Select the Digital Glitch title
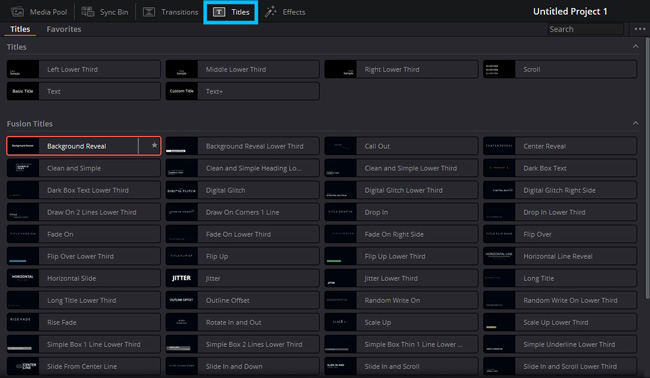 [x=243, y=190]
